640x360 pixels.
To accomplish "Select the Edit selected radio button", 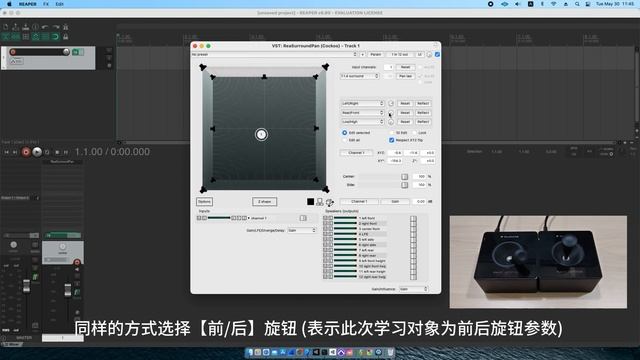I will [x=344, y=133].
